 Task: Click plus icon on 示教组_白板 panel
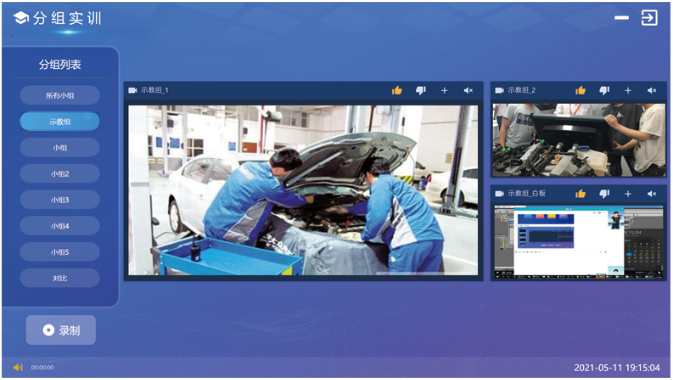tap(628, 194)
